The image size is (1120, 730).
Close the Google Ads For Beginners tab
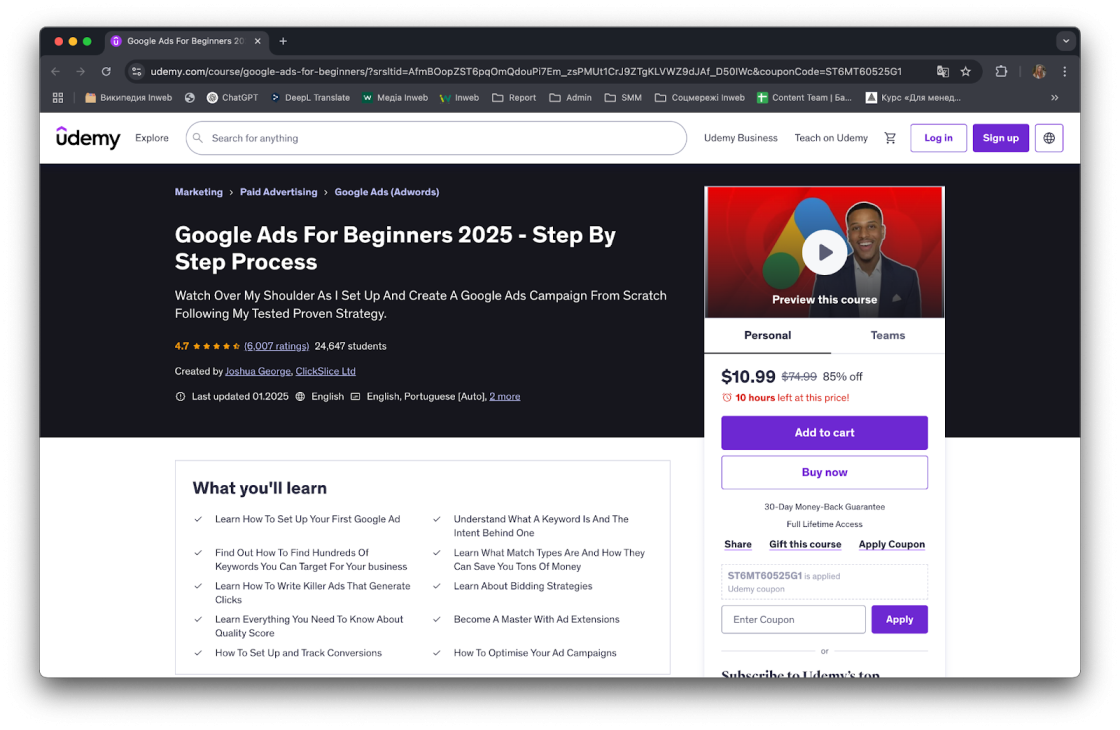(x=258, y=41)
